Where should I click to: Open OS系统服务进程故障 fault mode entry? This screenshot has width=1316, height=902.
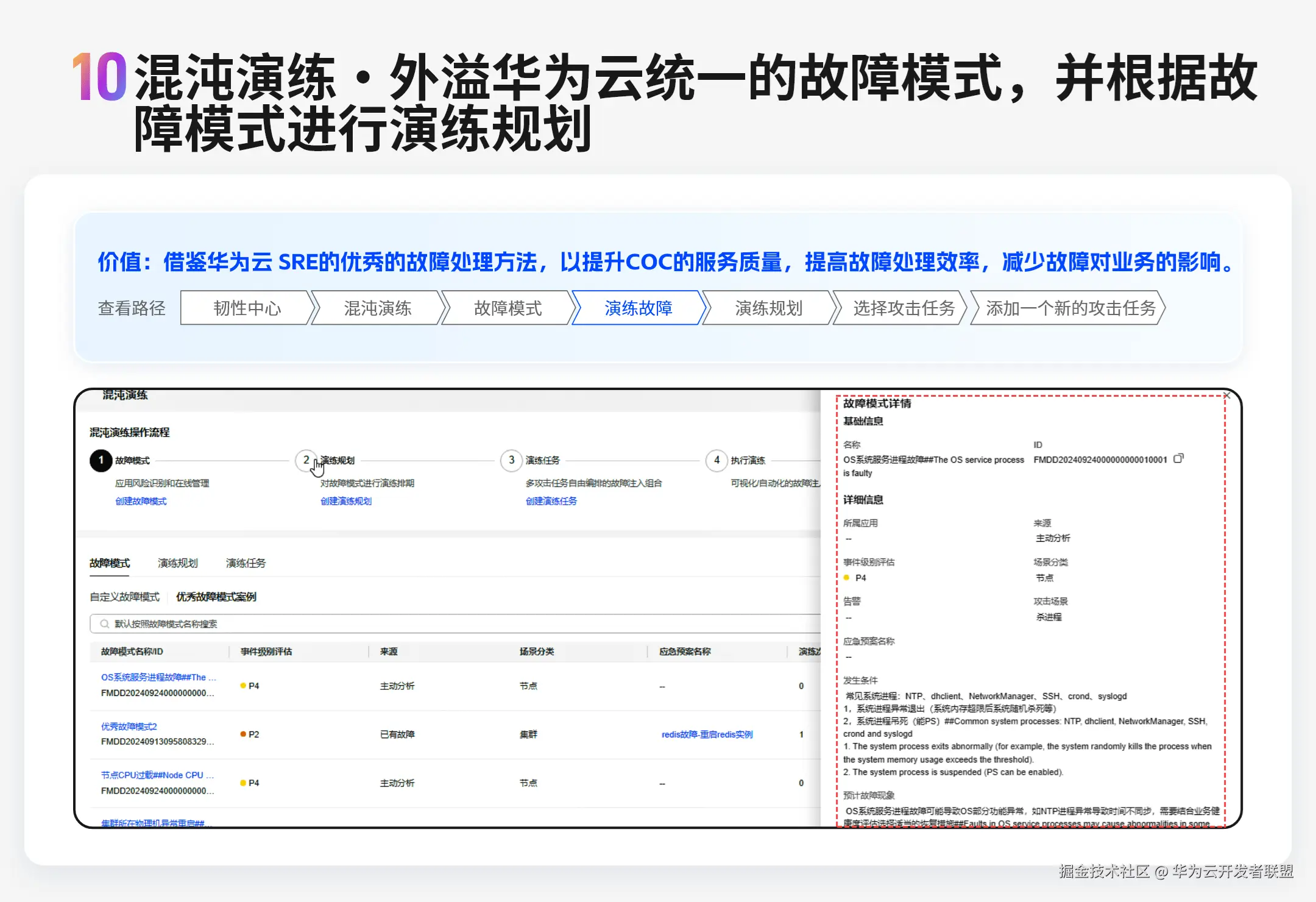coord(158,677)
